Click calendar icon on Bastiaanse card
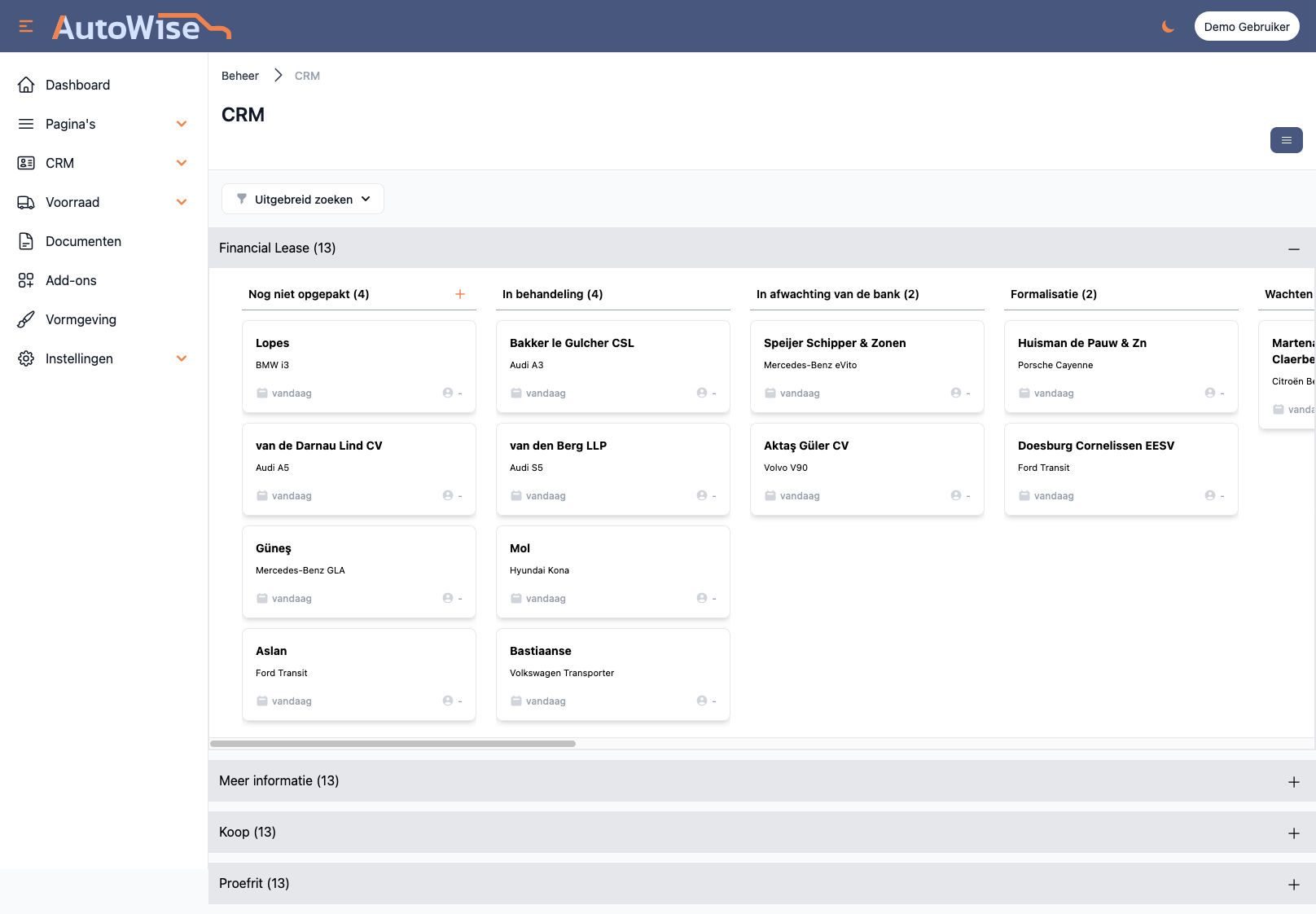 516,701
